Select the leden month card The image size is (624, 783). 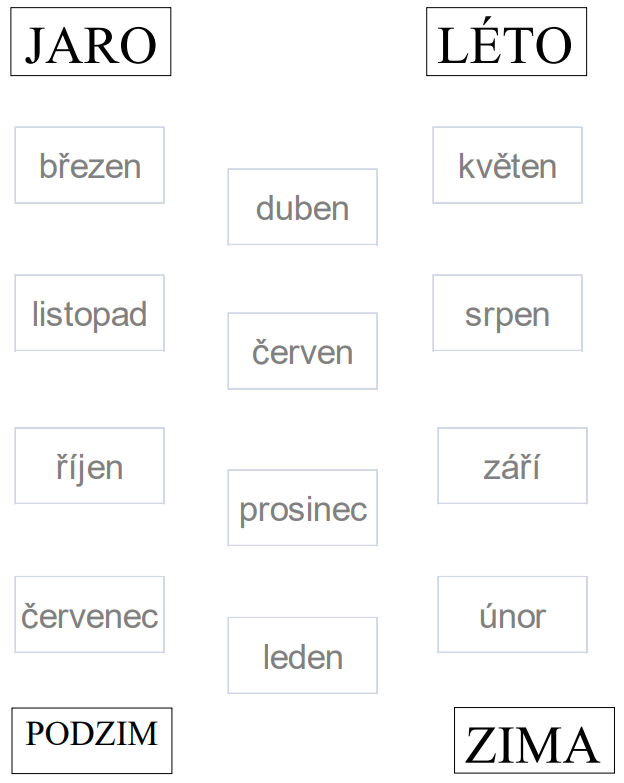coord(303,656)
